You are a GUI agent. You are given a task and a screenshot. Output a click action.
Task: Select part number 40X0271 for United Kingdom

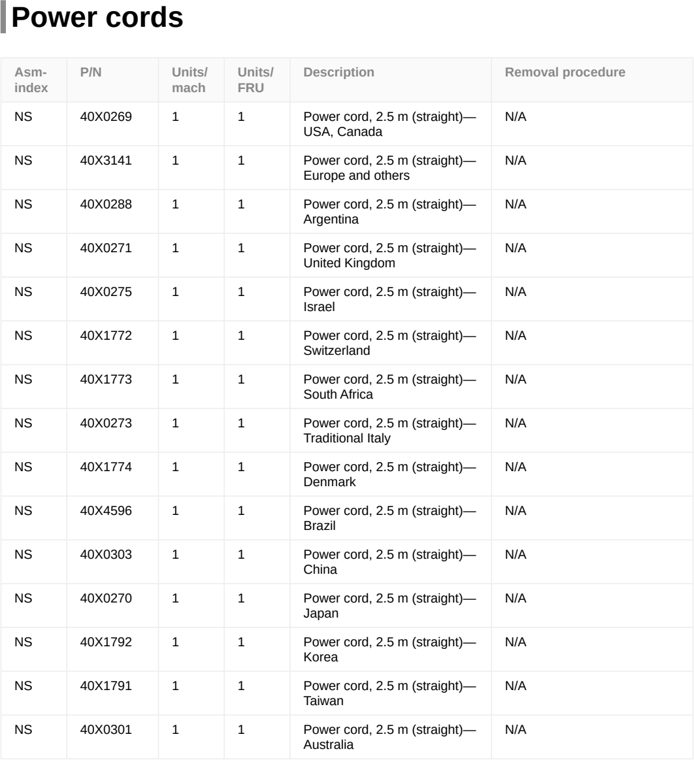[x=106, y=248]
